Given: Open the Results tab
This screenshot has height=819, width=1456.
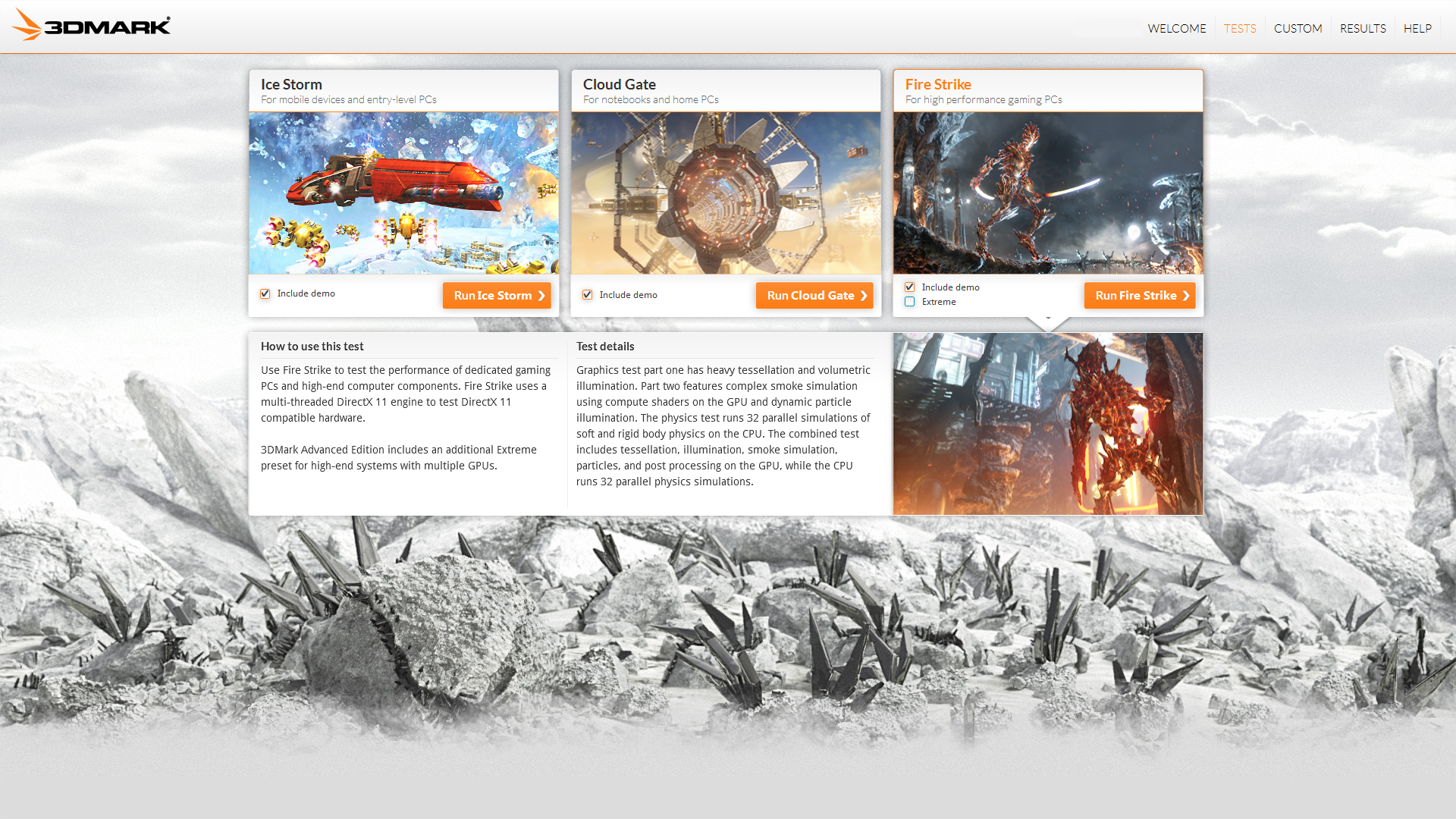Looking at the screenshot, I should coord(1363,28).
